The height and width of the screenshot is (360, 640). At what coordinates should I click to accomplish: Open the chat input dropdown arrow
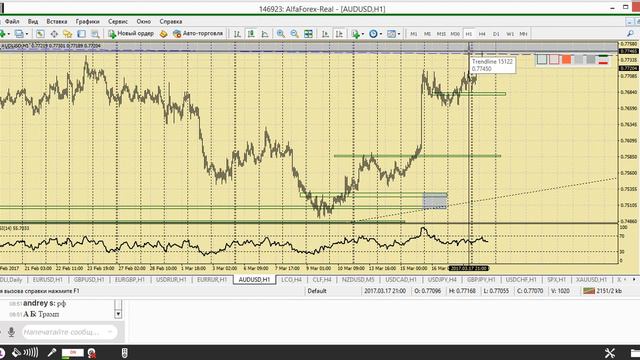(x=110, y=332)
